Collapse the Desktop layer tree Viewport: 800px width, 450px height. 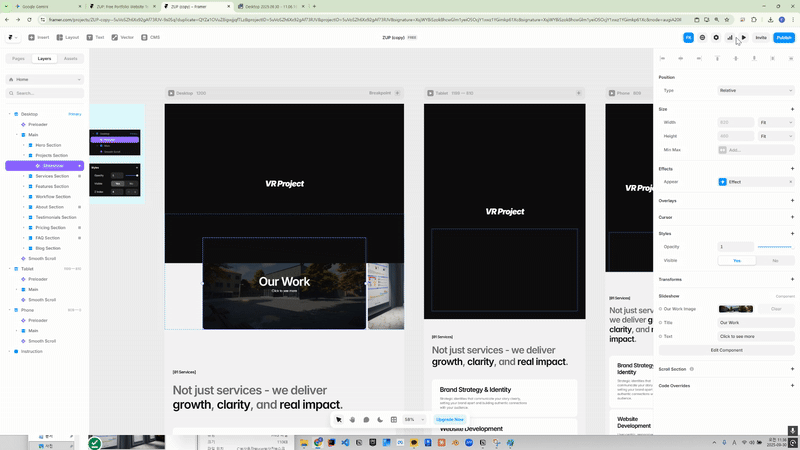(10, 114)
